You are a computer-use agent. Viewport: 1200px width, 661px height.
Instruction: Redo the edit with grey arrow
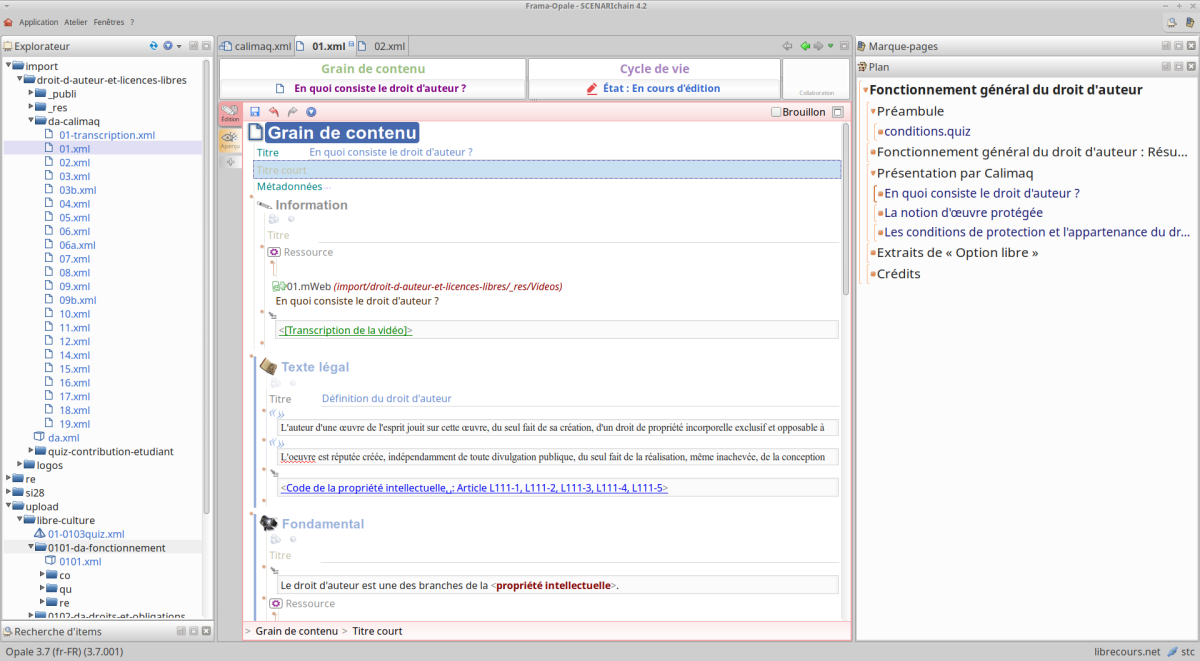pyautogui.click(x=292, y=112)
